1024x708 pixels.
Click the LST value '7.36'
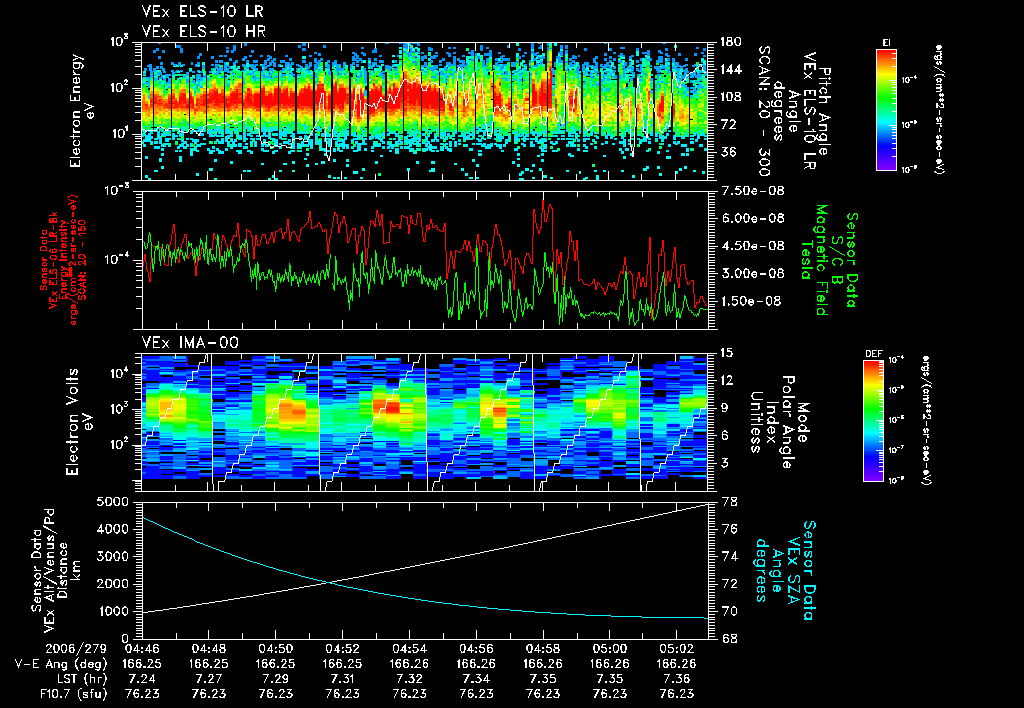(x=677, y=679)
